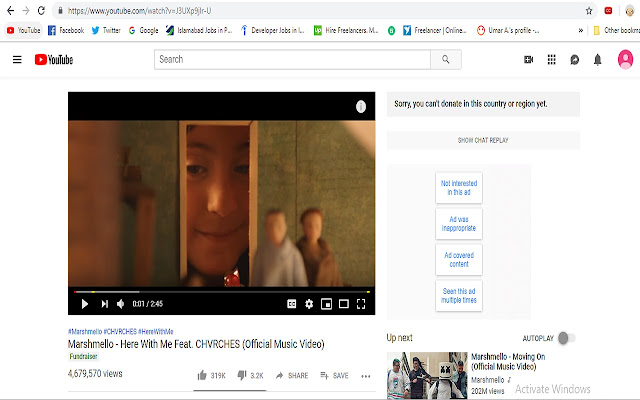Go to YouTube home via logo

coord(54,60)
